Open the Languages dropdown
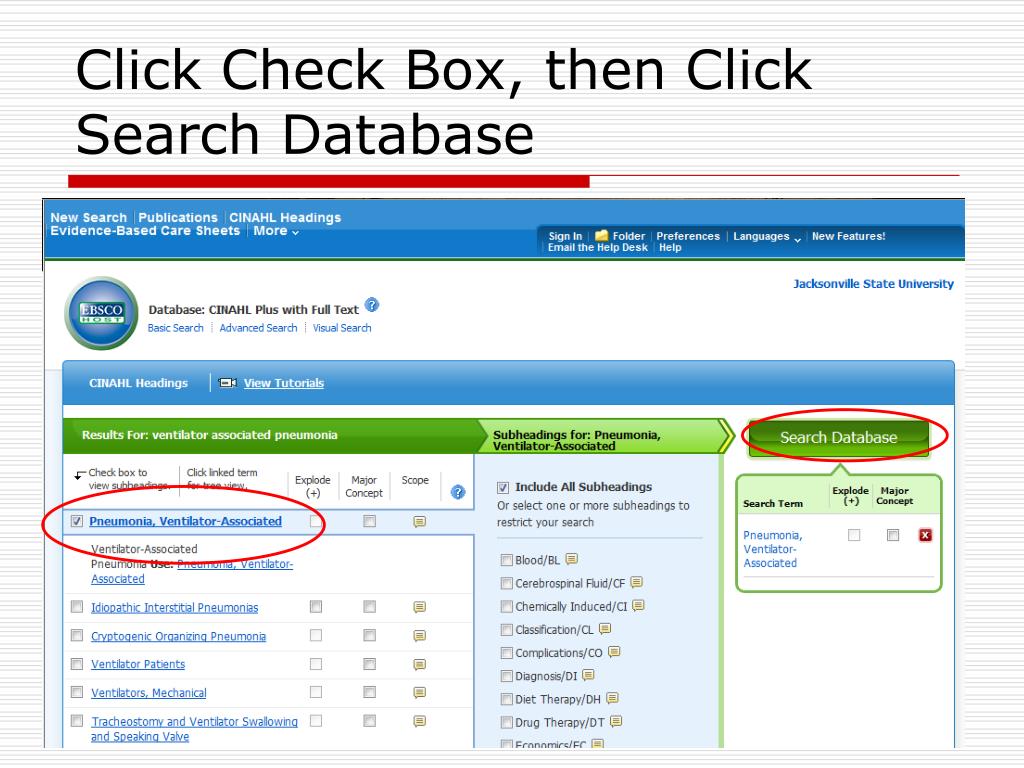1024x768 pixels. click(767, 236)
